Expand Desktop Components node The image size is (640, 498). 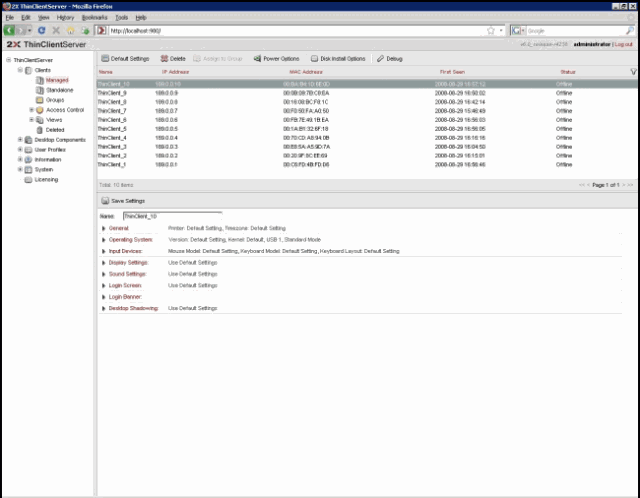coord(20,140)
